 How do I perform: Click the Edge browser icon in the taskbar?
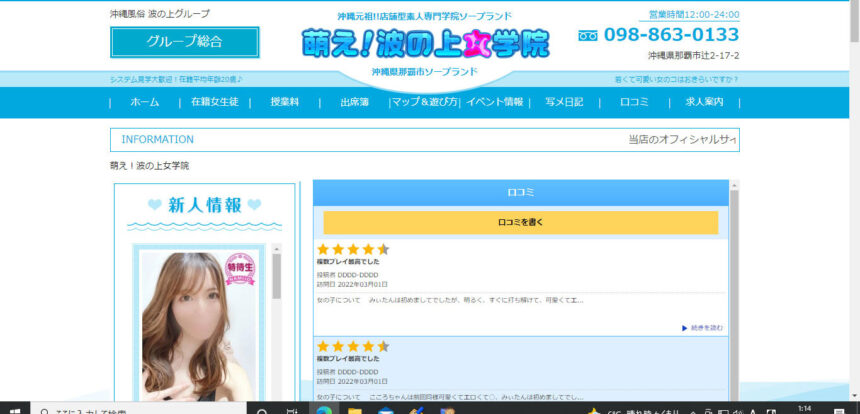[324, 410]
